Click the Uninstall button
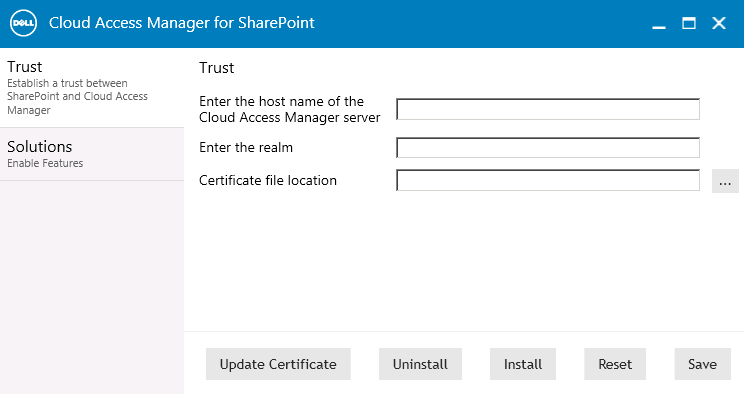 coord(420,364)
